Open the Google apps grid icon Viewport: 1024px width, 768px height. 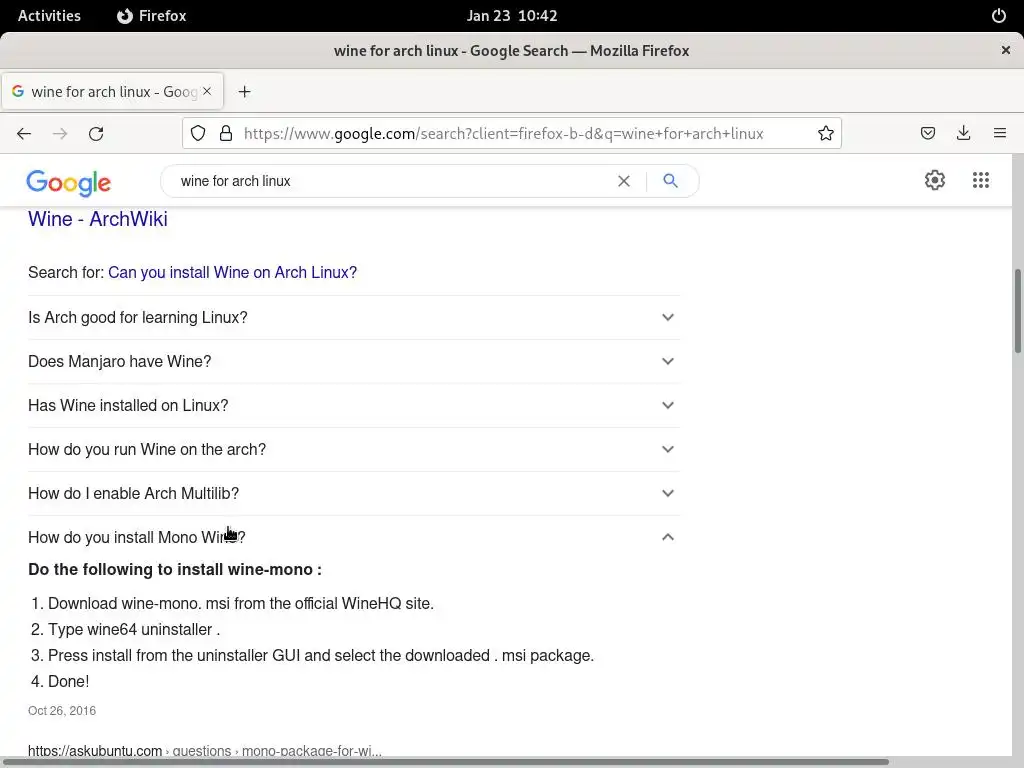[981, 180]
